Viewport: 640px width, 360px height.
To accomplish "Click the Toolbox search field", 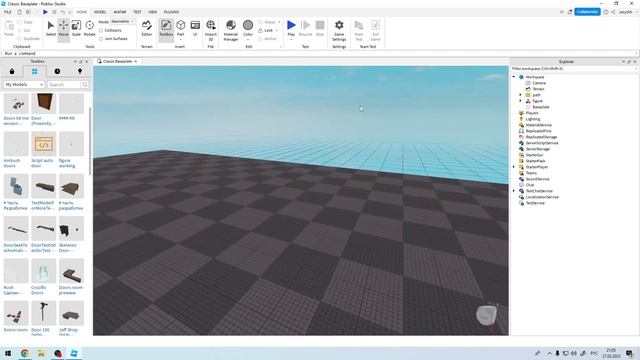I will click(x=64, y=84).
